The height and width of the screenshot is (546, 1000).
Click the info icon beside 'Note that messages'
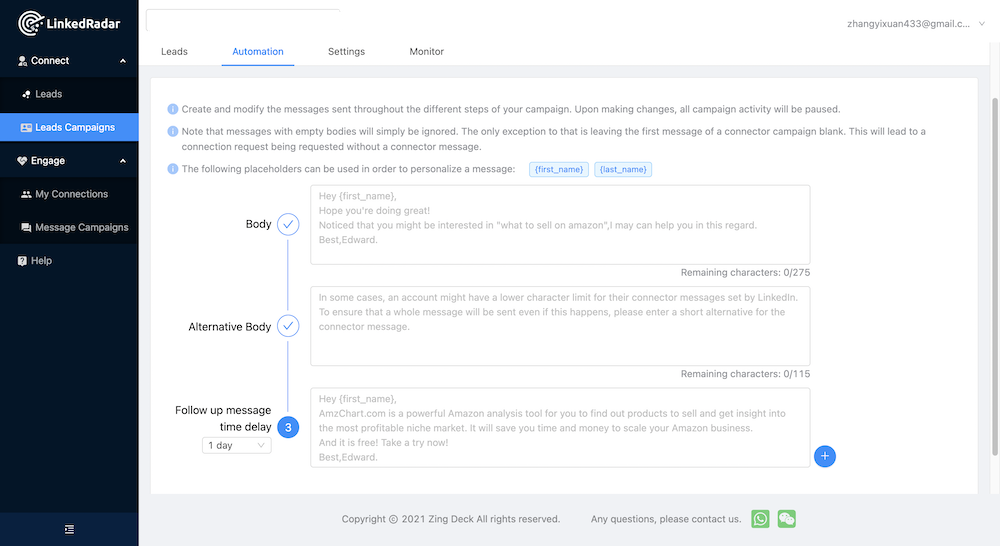172,131
